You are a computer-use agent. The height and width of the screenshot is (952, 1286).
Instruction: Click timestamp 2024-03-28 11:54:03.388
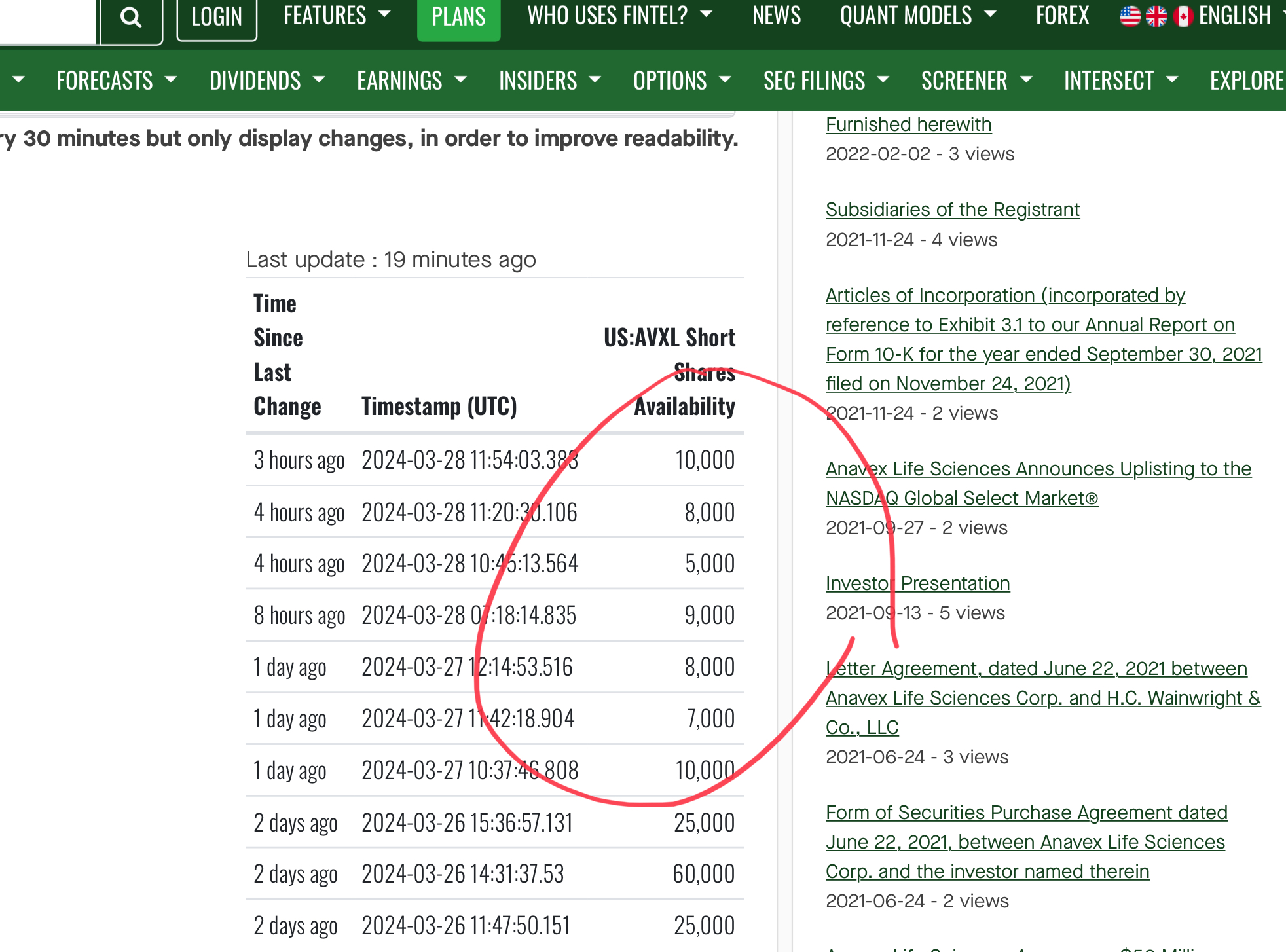pos(469,460)
